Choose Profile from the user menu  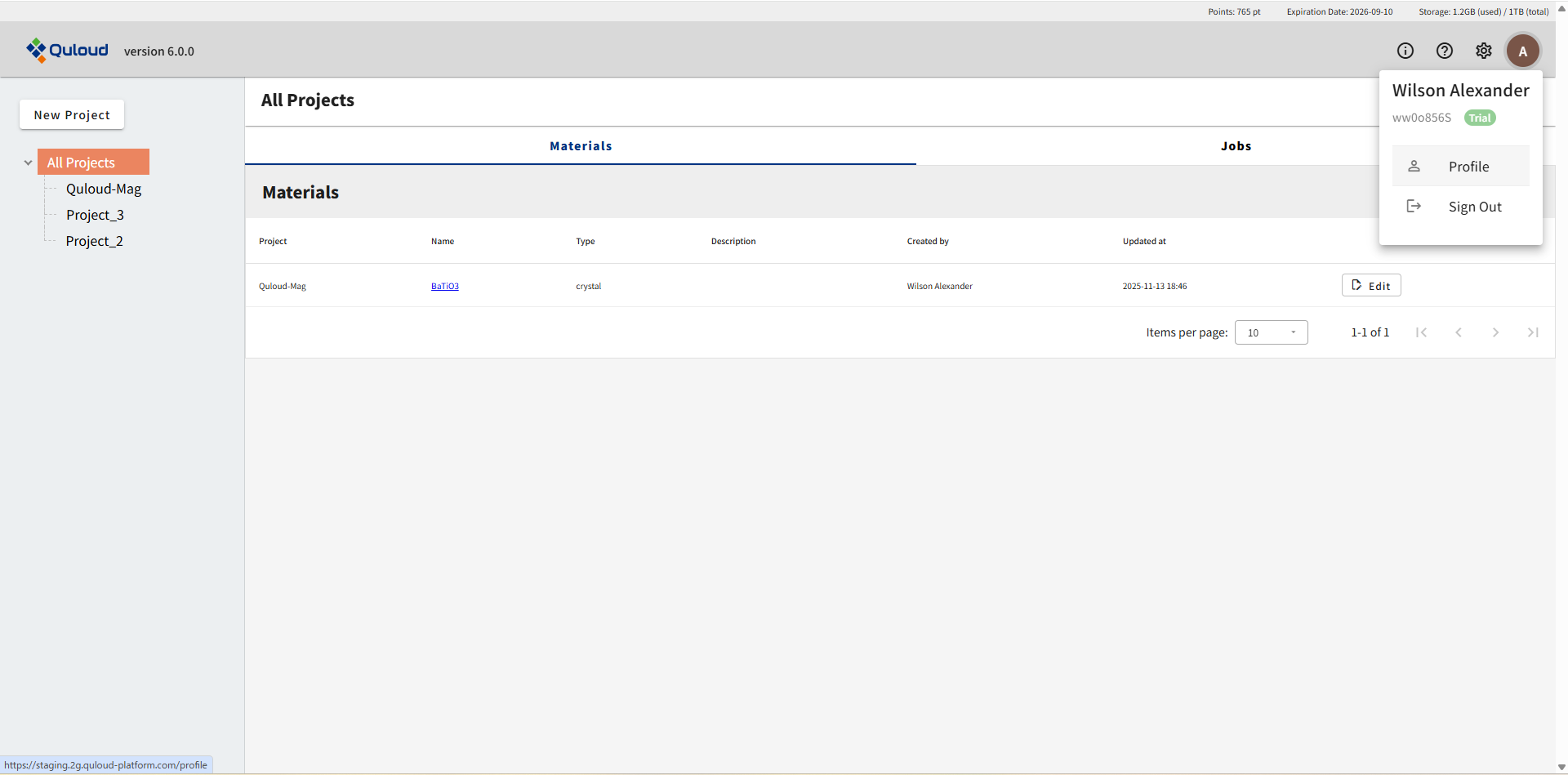click(1468, 167)
